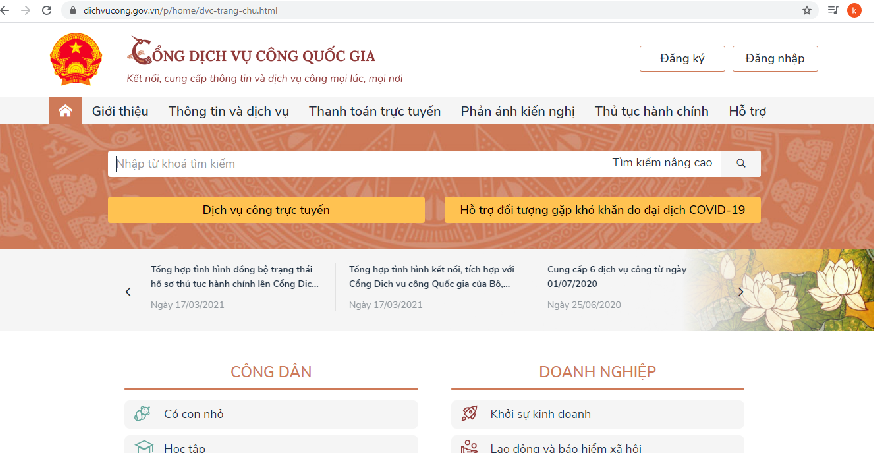This screenshot has width=874, height=453.
Task: Open news about kết nối, tích hợp với Cổng
Action: pos(431,276)
